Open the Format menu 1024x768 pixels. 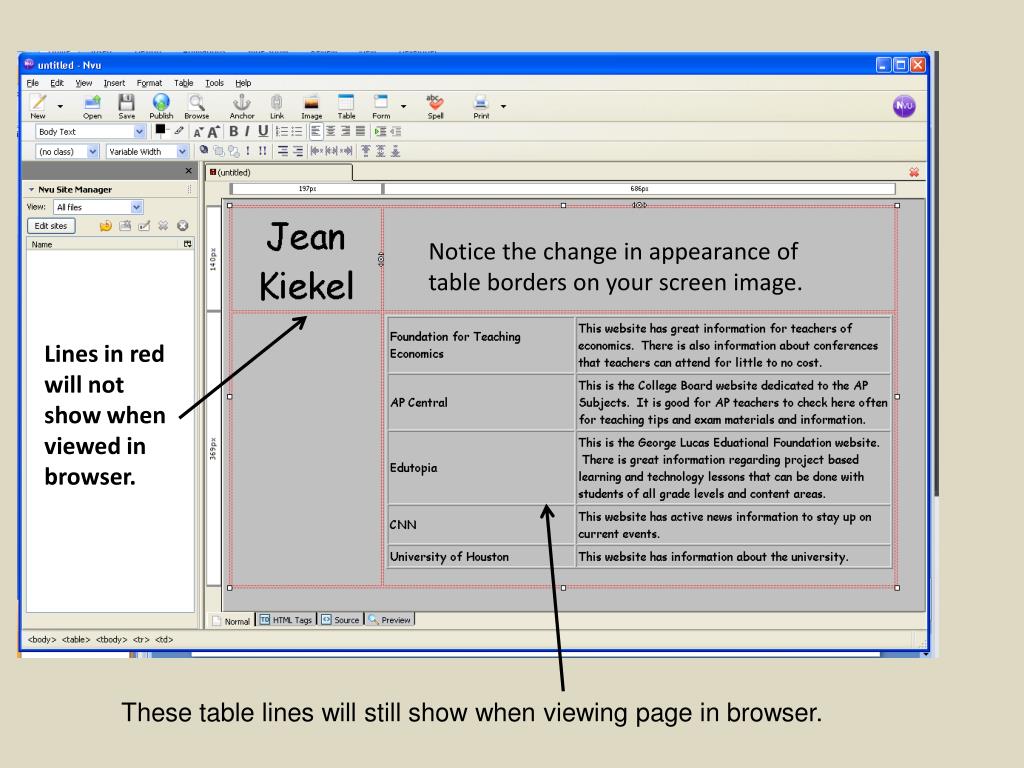150,83
